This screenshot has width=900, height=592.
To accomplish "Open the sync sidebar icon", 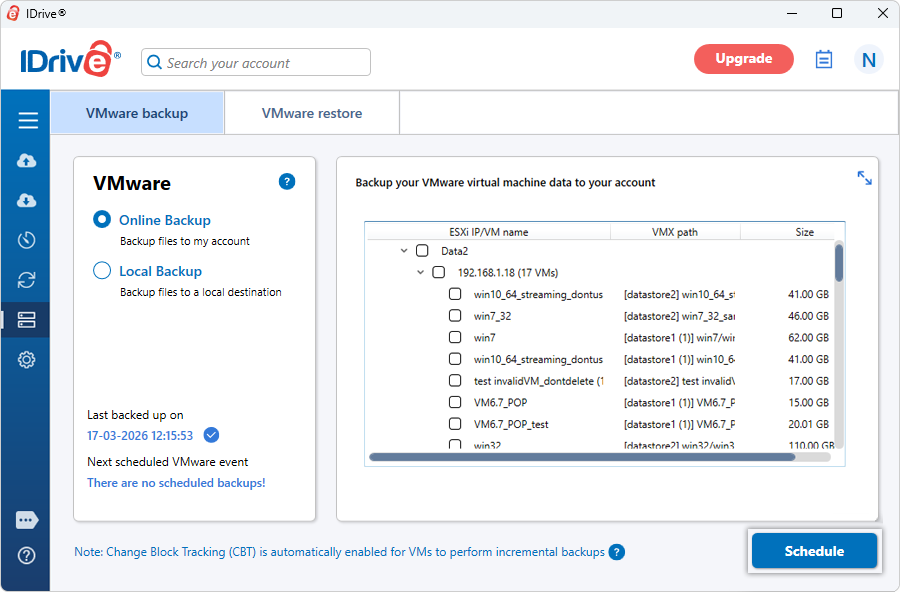I will [27, 280].
